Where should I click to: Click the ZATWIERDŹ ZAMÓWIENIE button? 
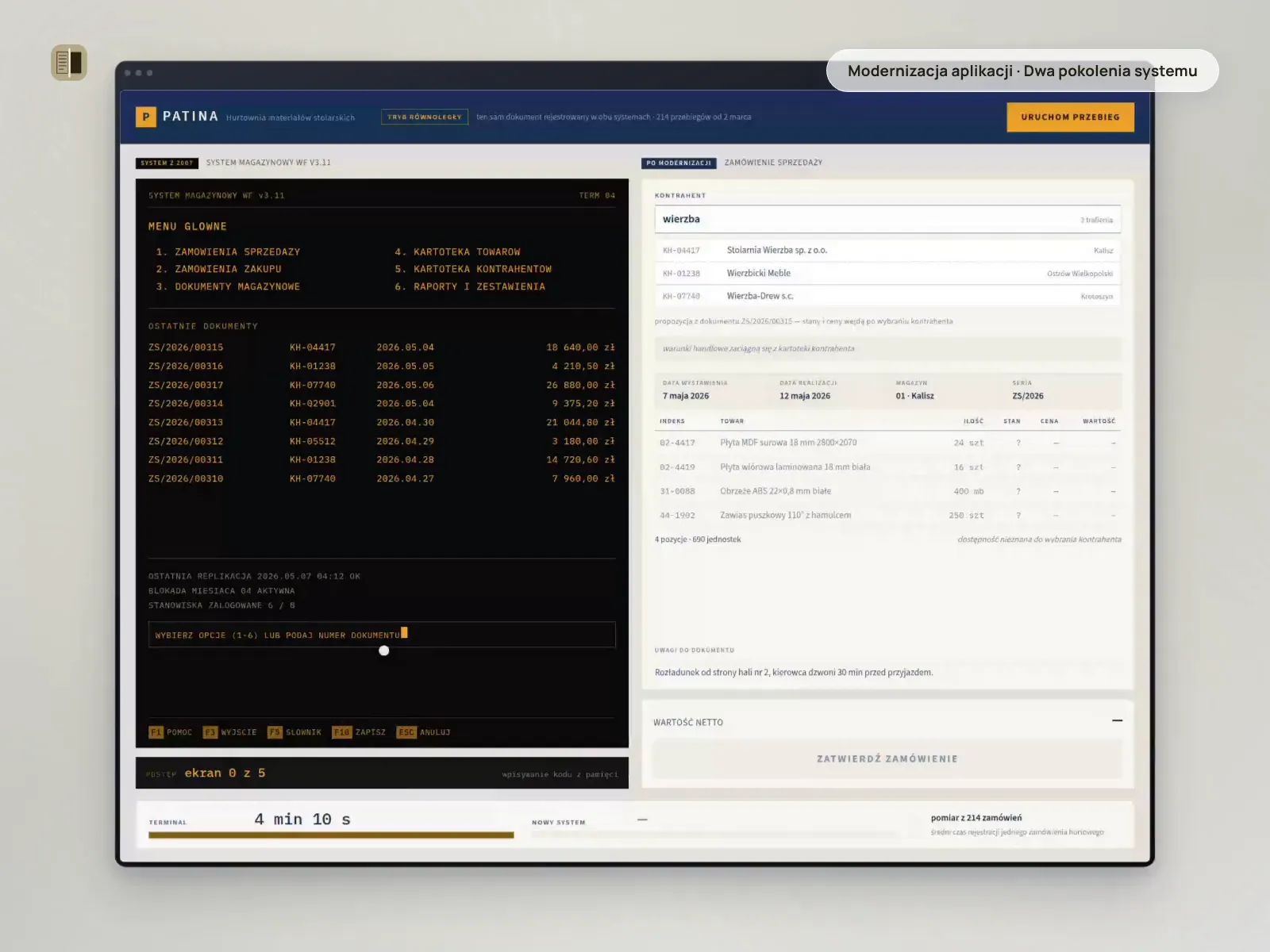click(x=887, y=759)
